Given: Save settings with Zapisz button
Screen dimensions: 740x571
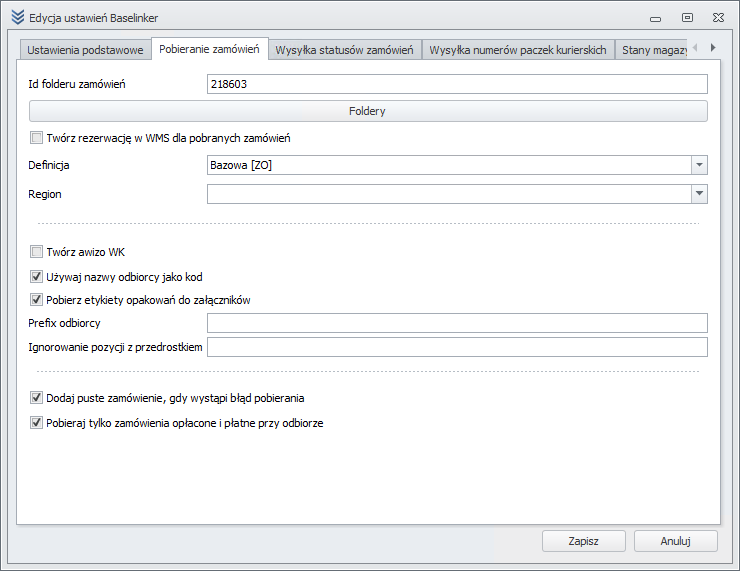Looking at the screenshot, I should (584, 541).
